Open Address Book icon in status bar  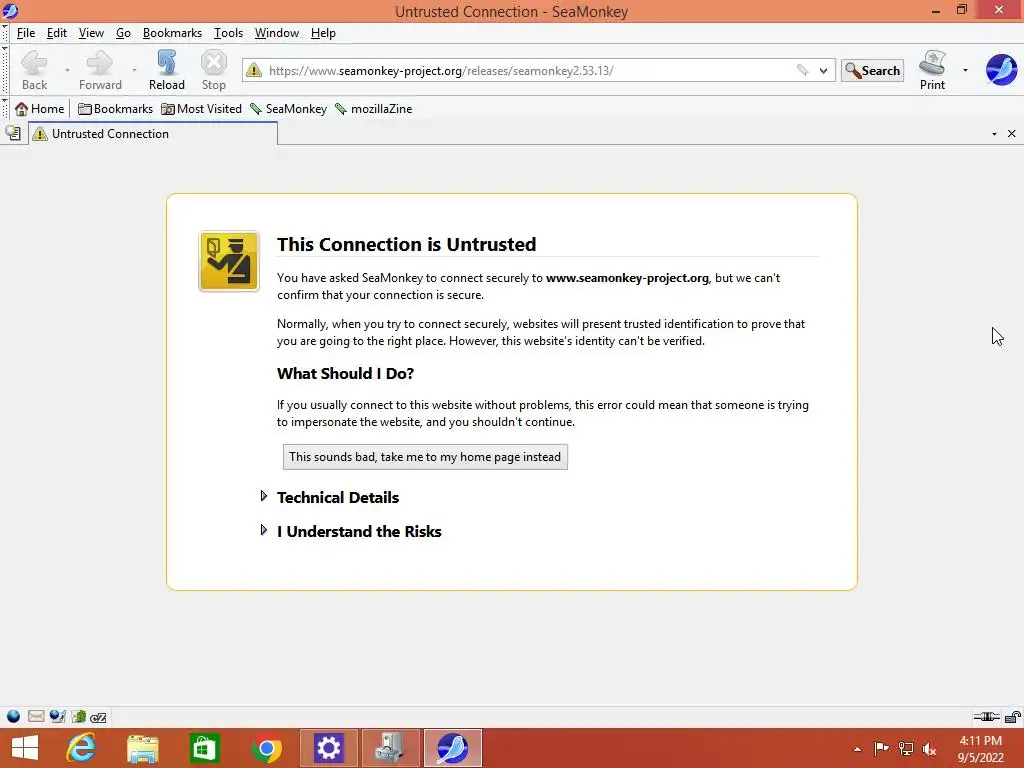pyautogui.click(x=79, y=716)
